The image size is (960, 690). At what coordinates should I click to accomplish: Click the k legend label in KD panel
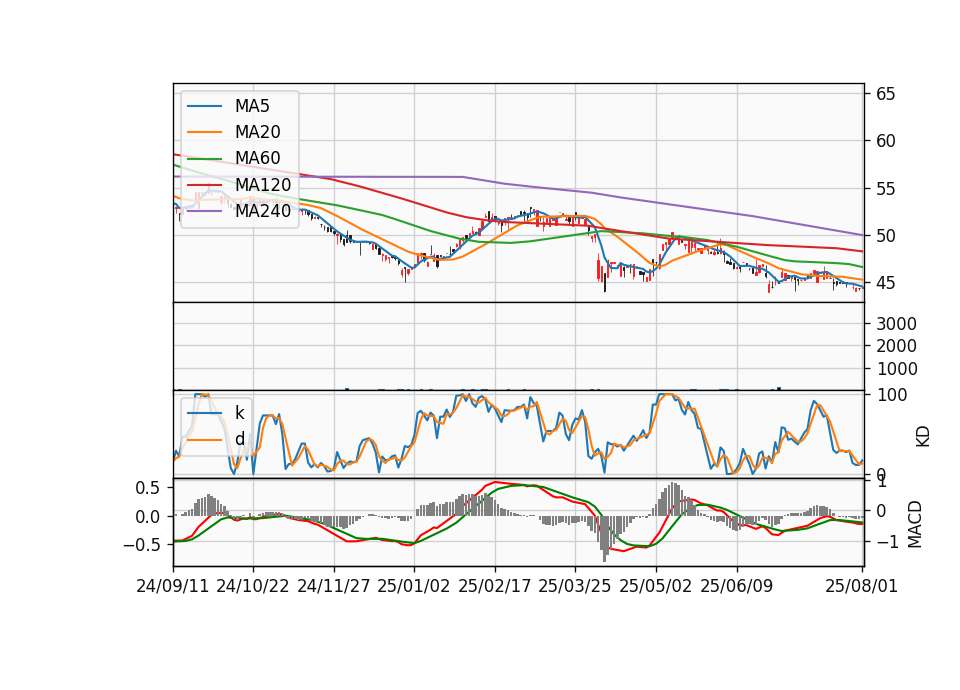click(x=239, y=413)
